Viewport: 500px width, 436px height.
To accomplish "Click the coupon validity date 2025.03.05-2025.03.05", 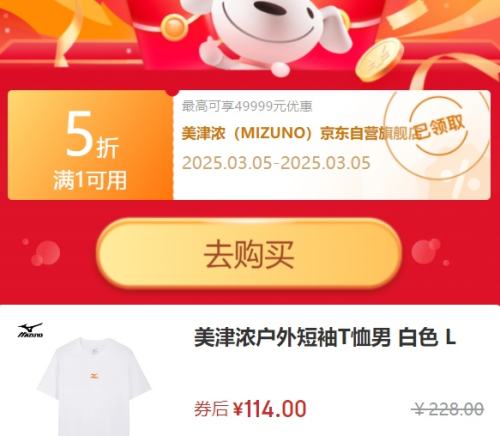I will [x=276, y=163].
